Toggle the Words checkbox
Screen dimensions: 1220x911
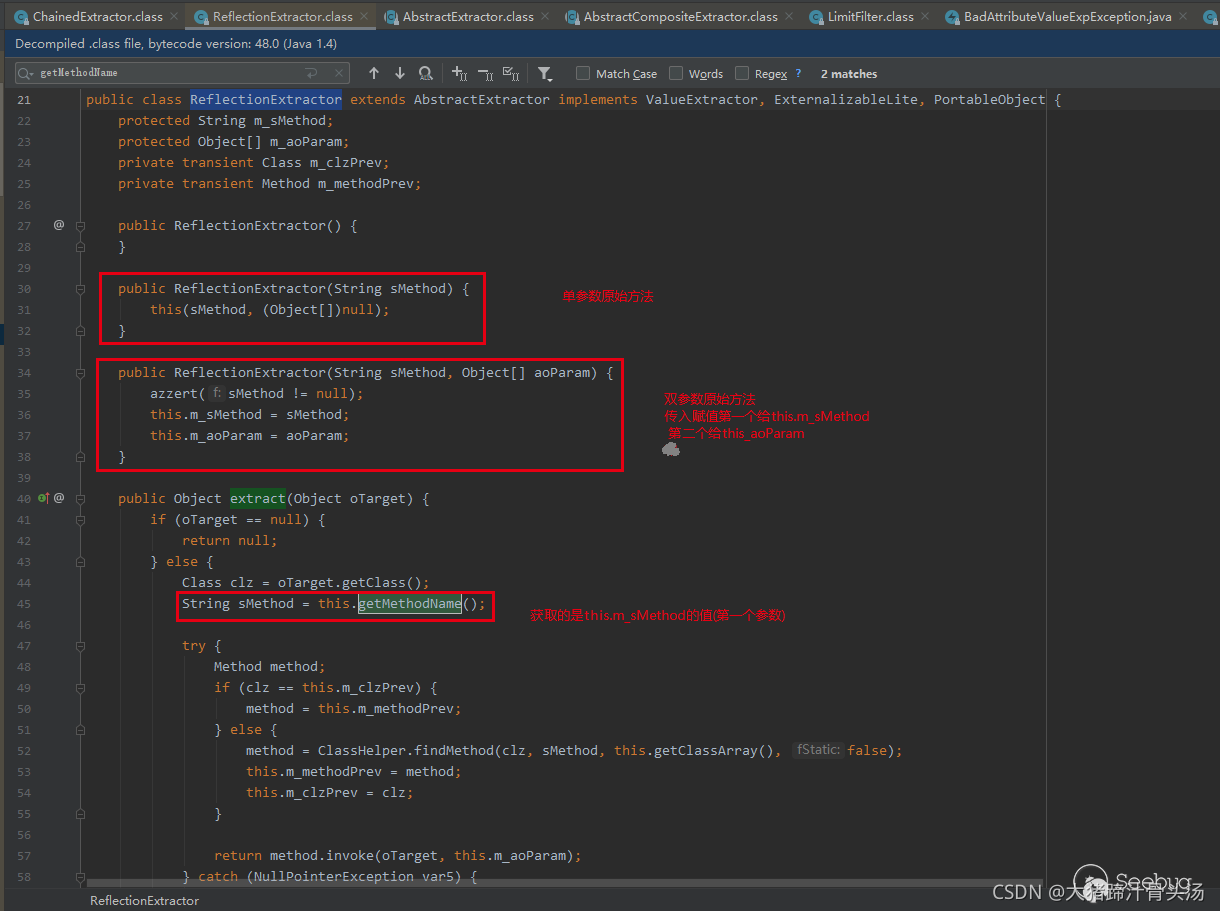pyautogui.click(x=676, y=74)
